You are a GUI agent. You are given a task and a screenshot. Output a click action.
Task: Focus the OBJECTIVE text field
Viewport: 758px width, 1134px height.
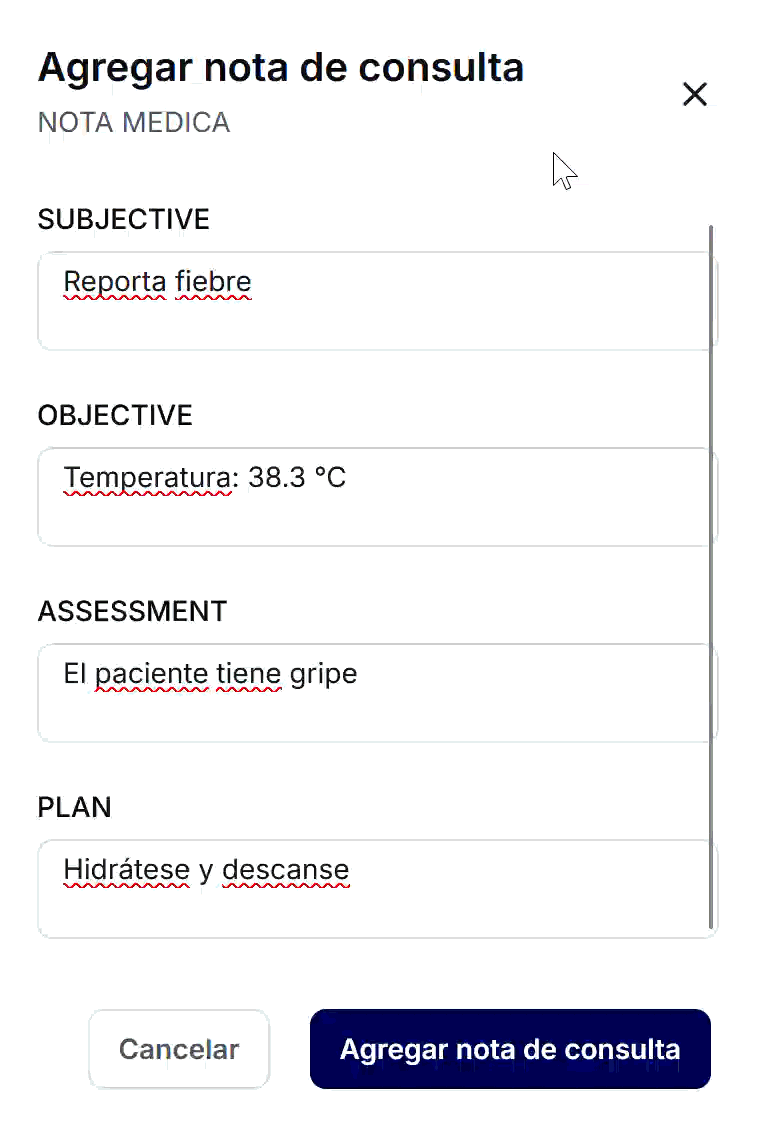point(376,497)
